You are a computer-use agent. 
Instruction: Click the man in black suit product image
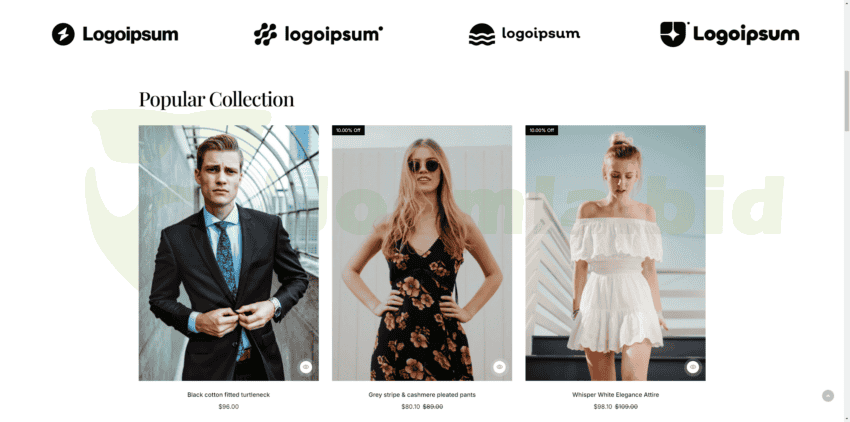(229, 253)
